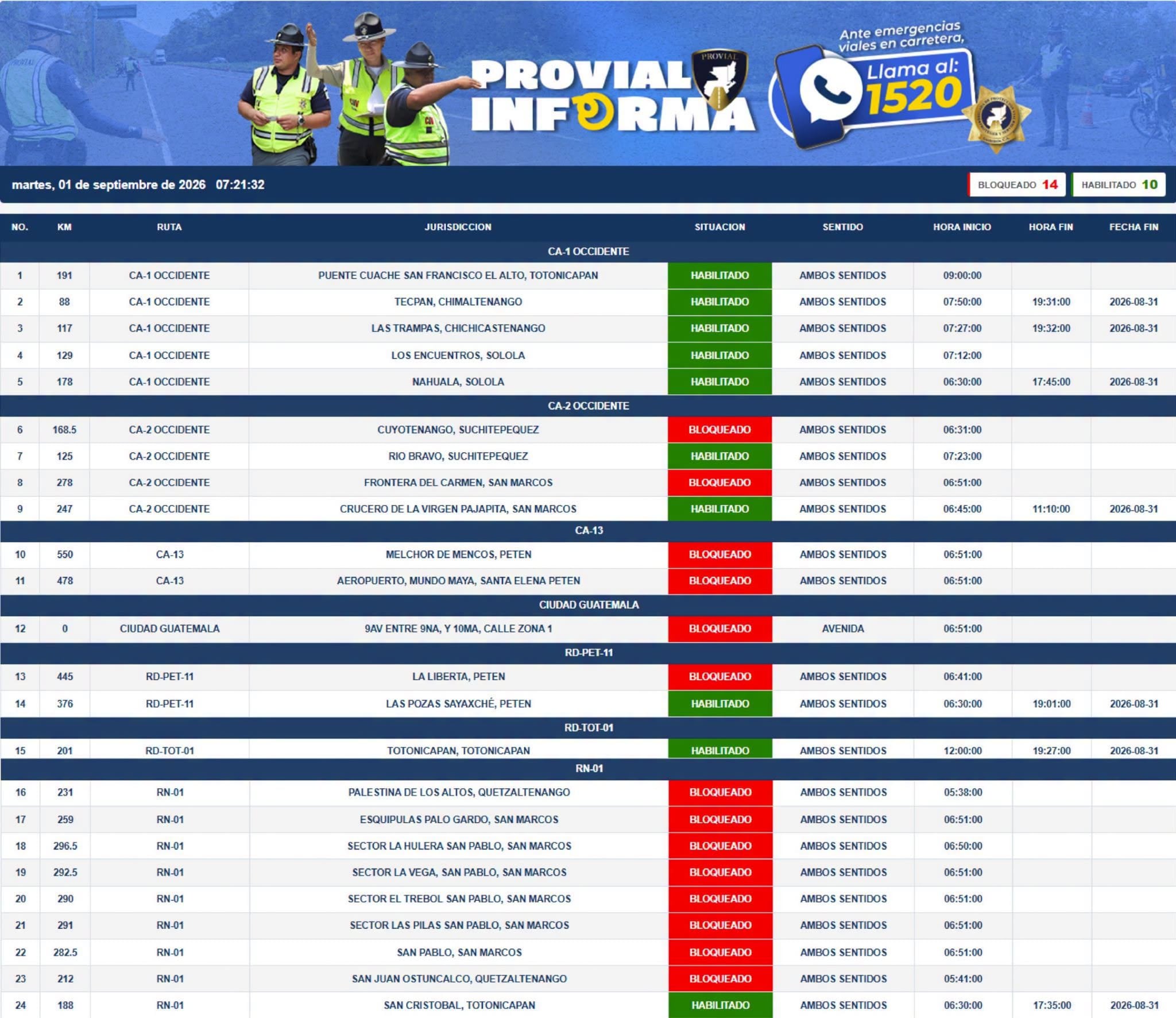Select the CA-1 OCCIDENTE section header

588,252
